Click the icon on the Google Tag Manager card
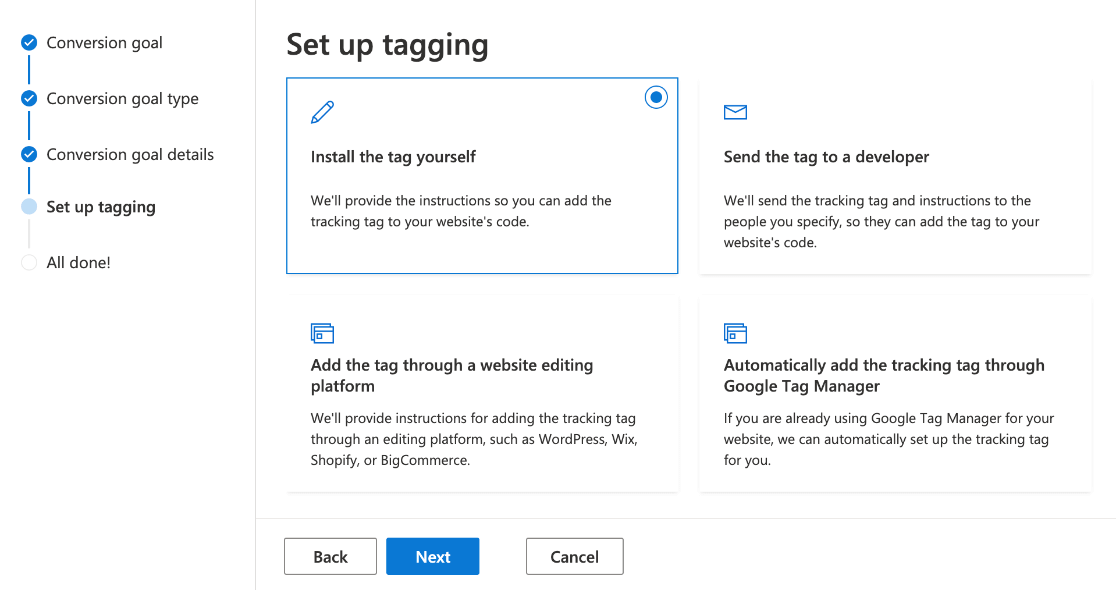1116x590 pixels. click(x=735, y=333)
